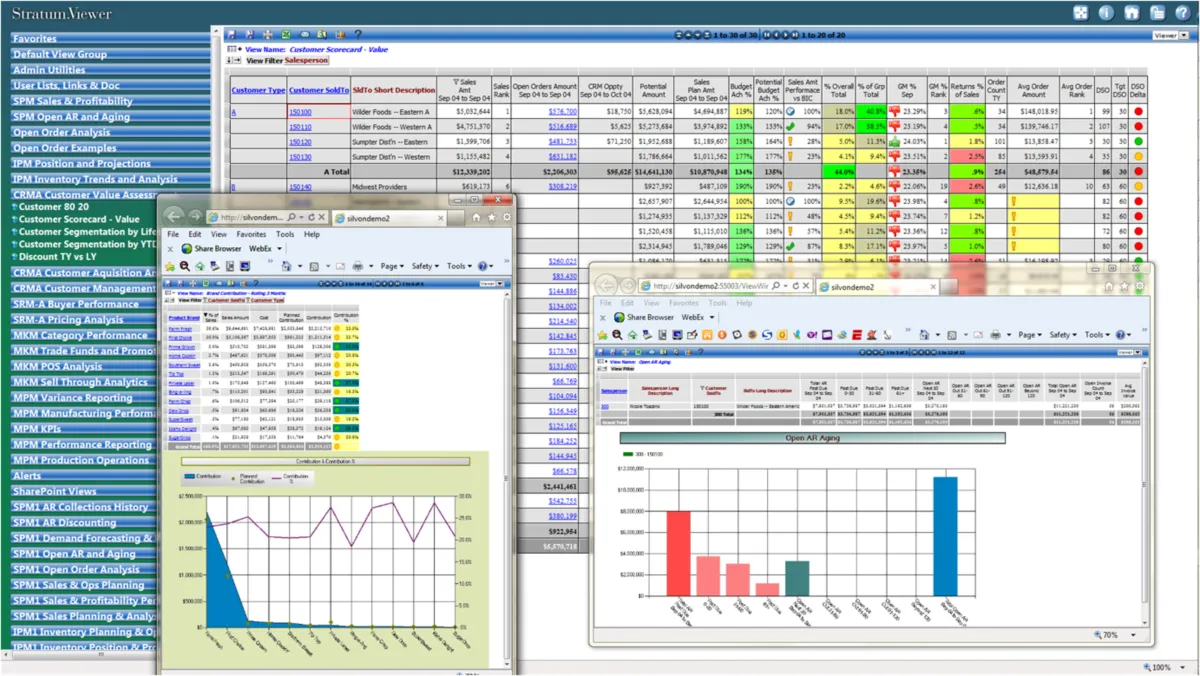
Task: Click the red E icon in right browser toolbar
Action: point(857,335)
